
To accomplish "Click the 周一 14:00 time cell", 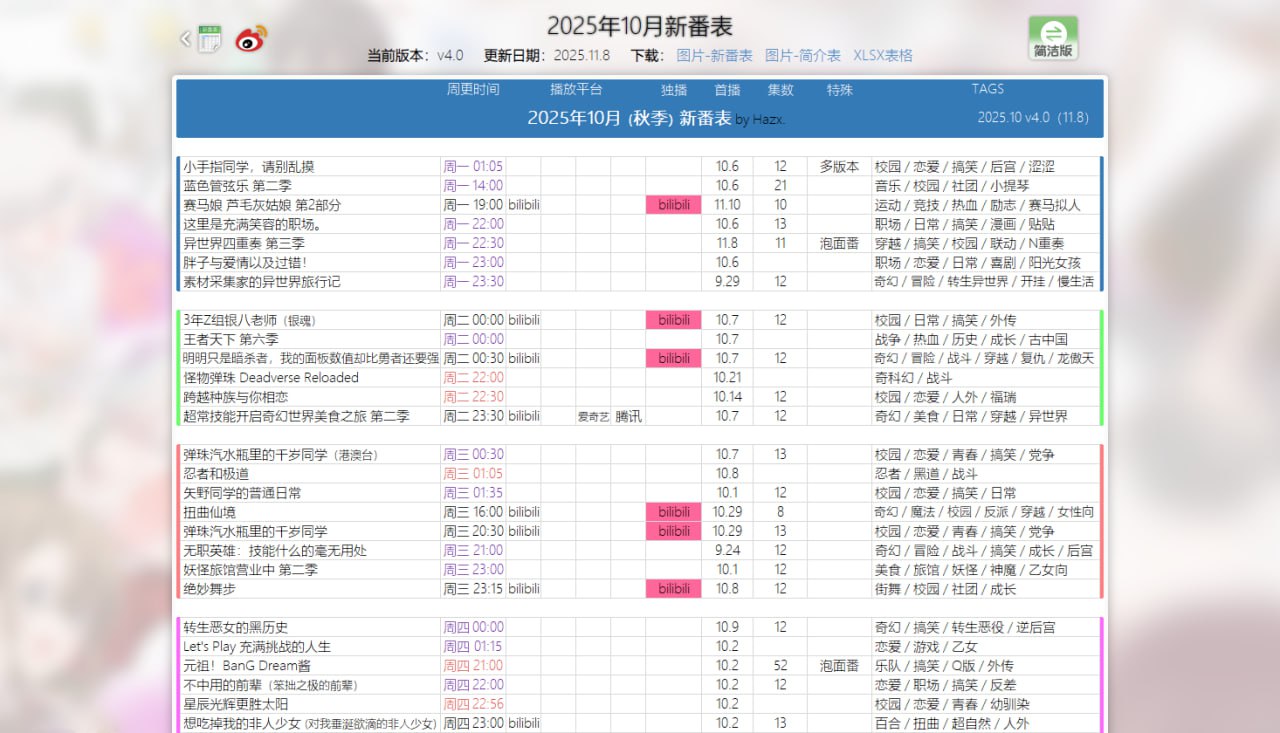I will (x=473, y=186).
